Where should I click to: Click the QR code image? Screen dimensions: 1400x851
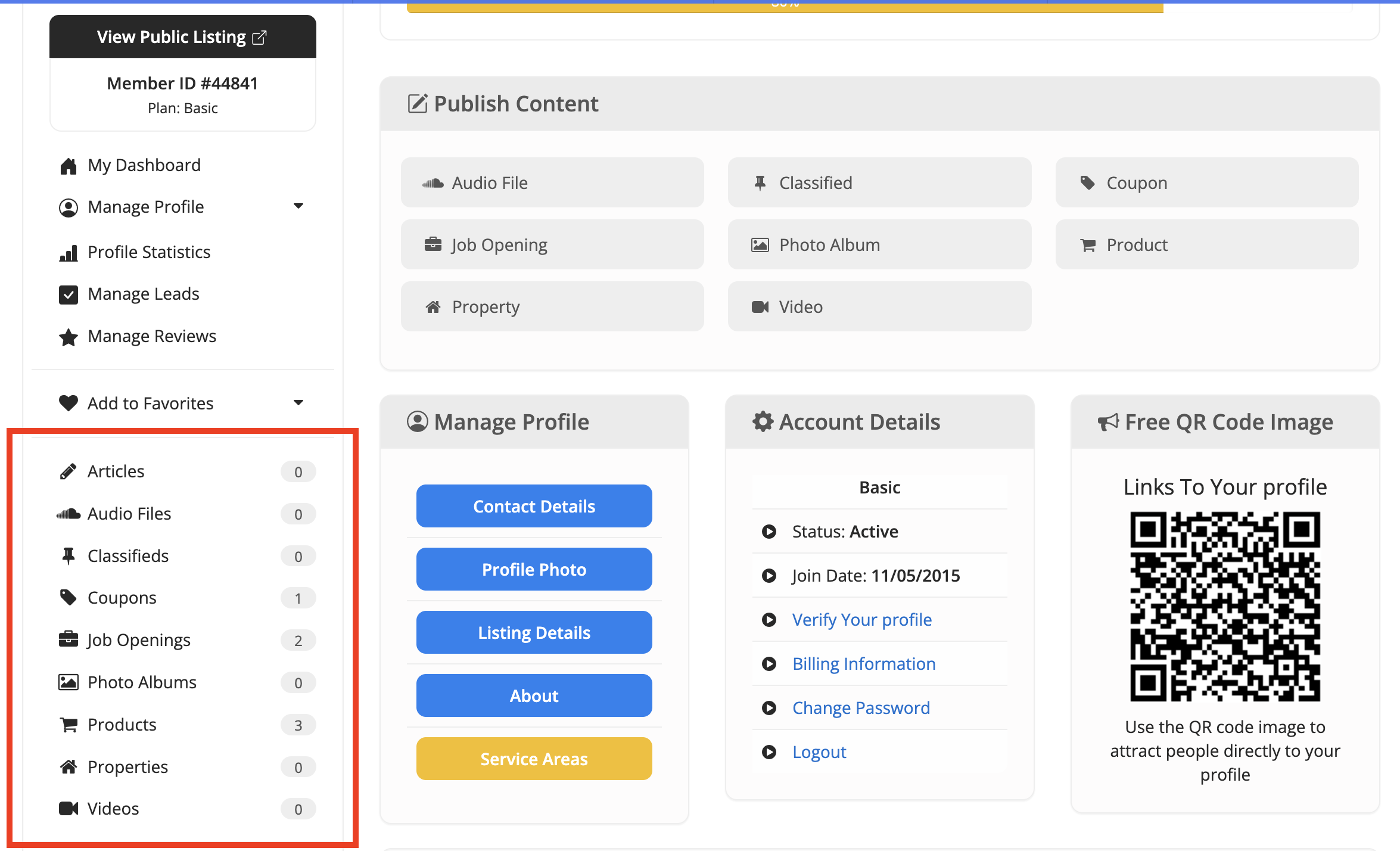[1225, 606]
